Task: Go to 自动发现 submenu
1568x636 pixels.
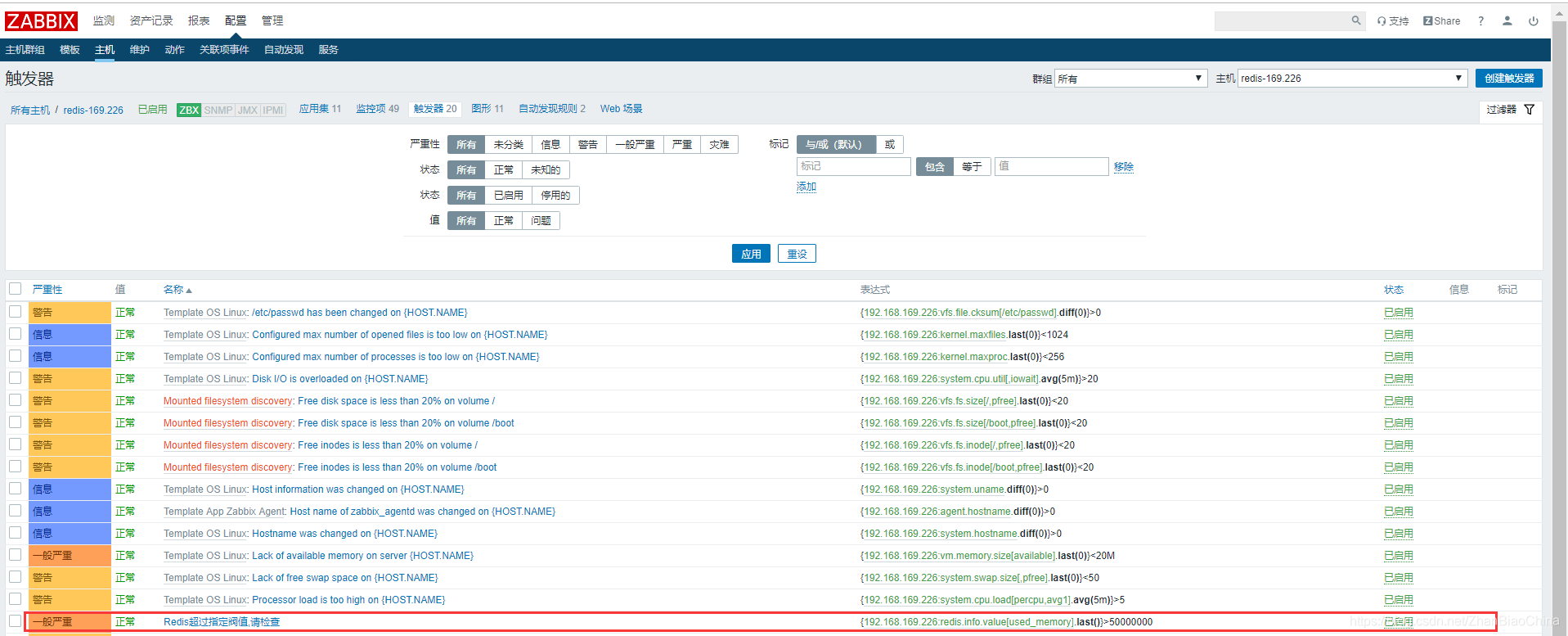Action: [284, 50]
